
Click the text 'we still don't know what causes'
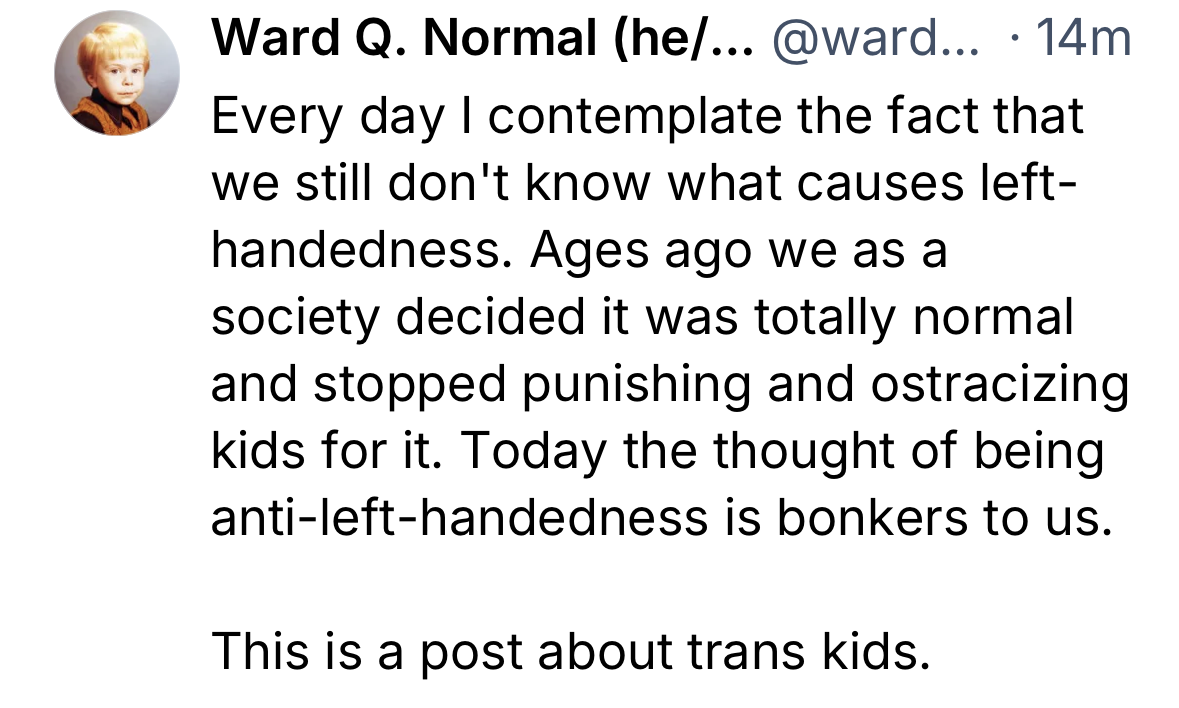tap(587, 183)
